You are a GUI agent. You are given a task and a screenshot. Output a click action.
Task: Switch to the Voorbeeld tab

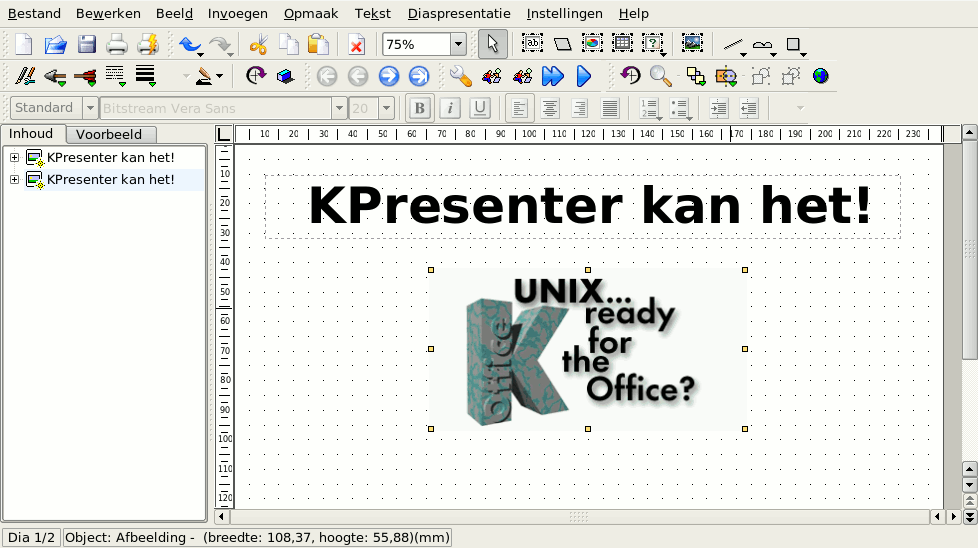click(109, 134)
